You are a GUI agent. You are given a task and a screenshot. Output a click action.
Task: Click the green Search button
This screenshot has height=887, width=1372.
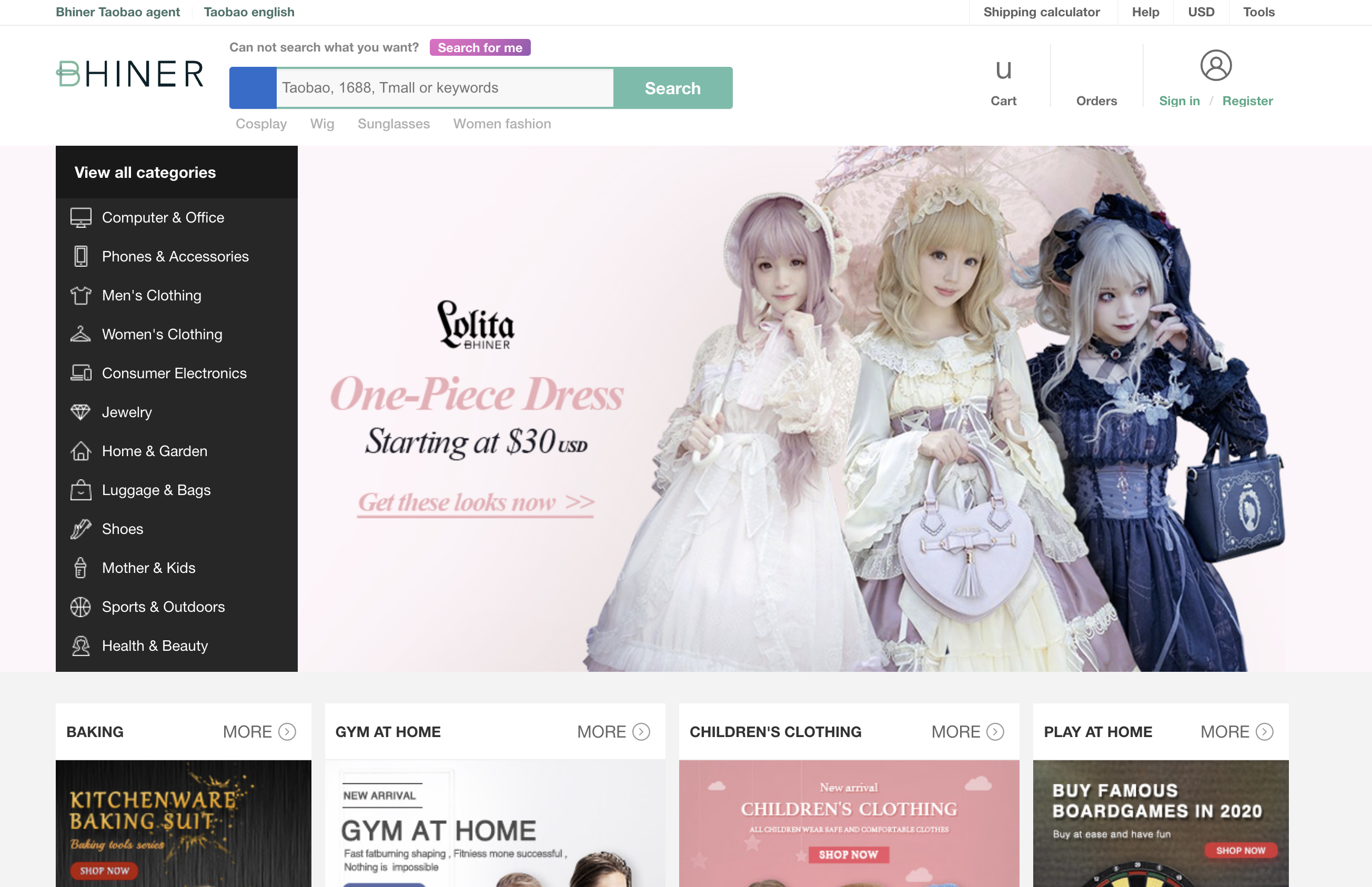[x=673, y=88]
